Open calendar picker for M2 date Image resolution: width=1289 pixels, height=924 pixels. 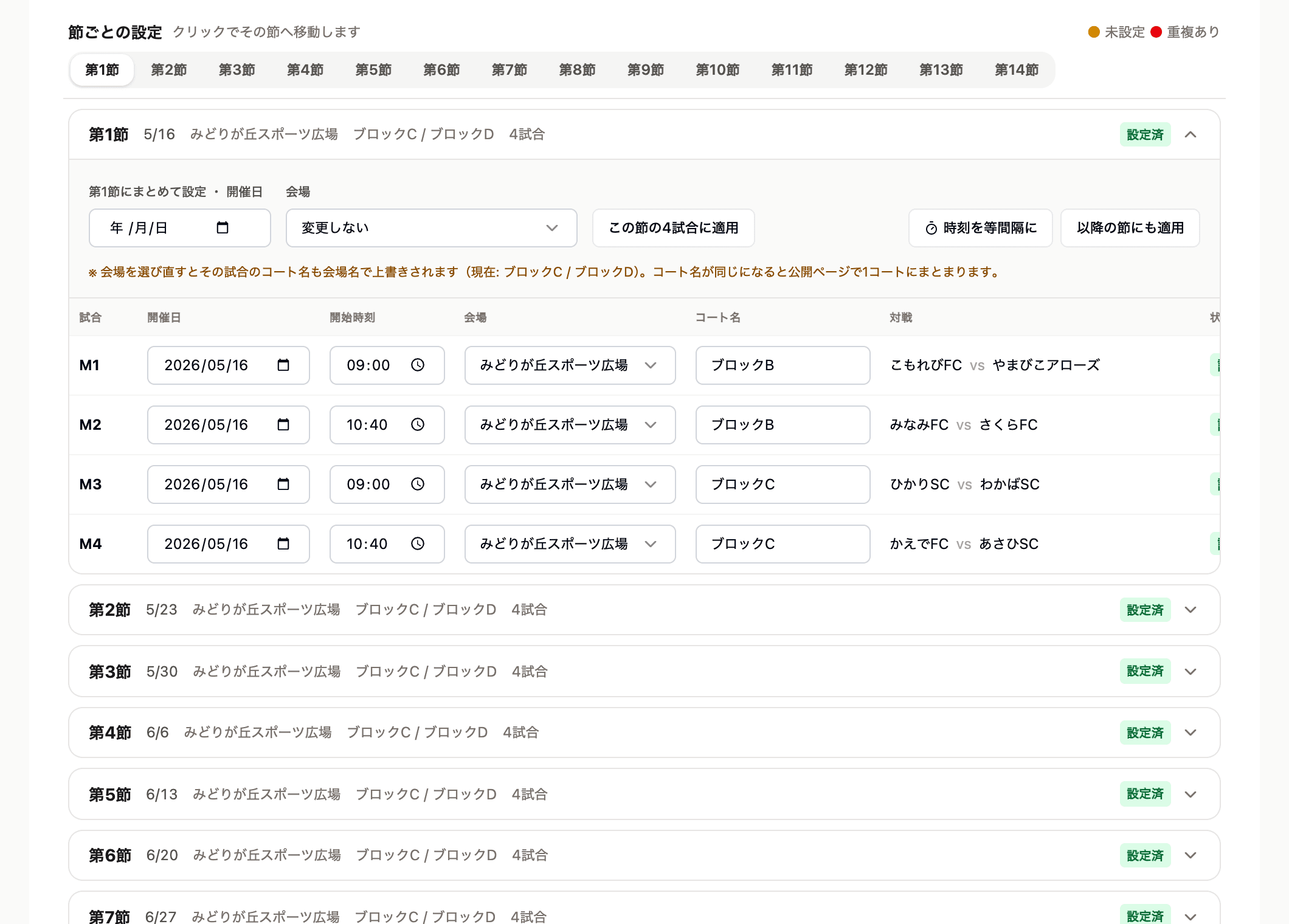tap(283, 424)
